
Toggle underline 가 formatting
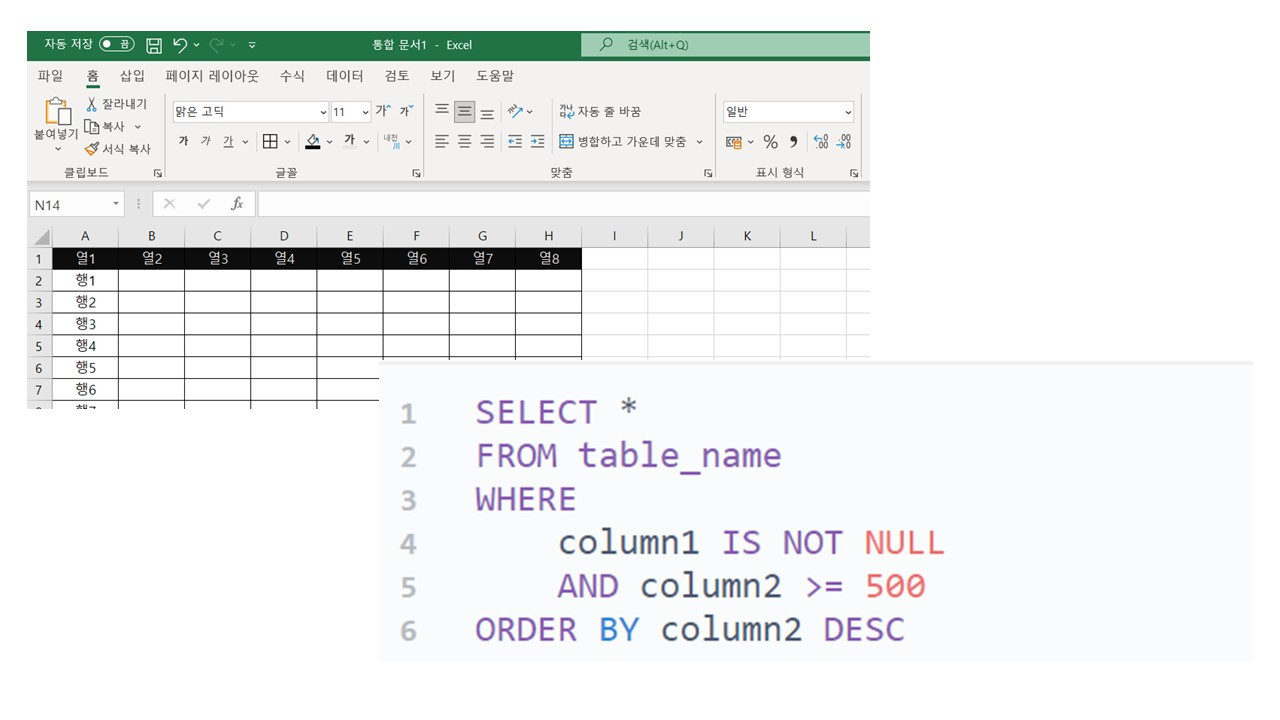pos(228,141)
